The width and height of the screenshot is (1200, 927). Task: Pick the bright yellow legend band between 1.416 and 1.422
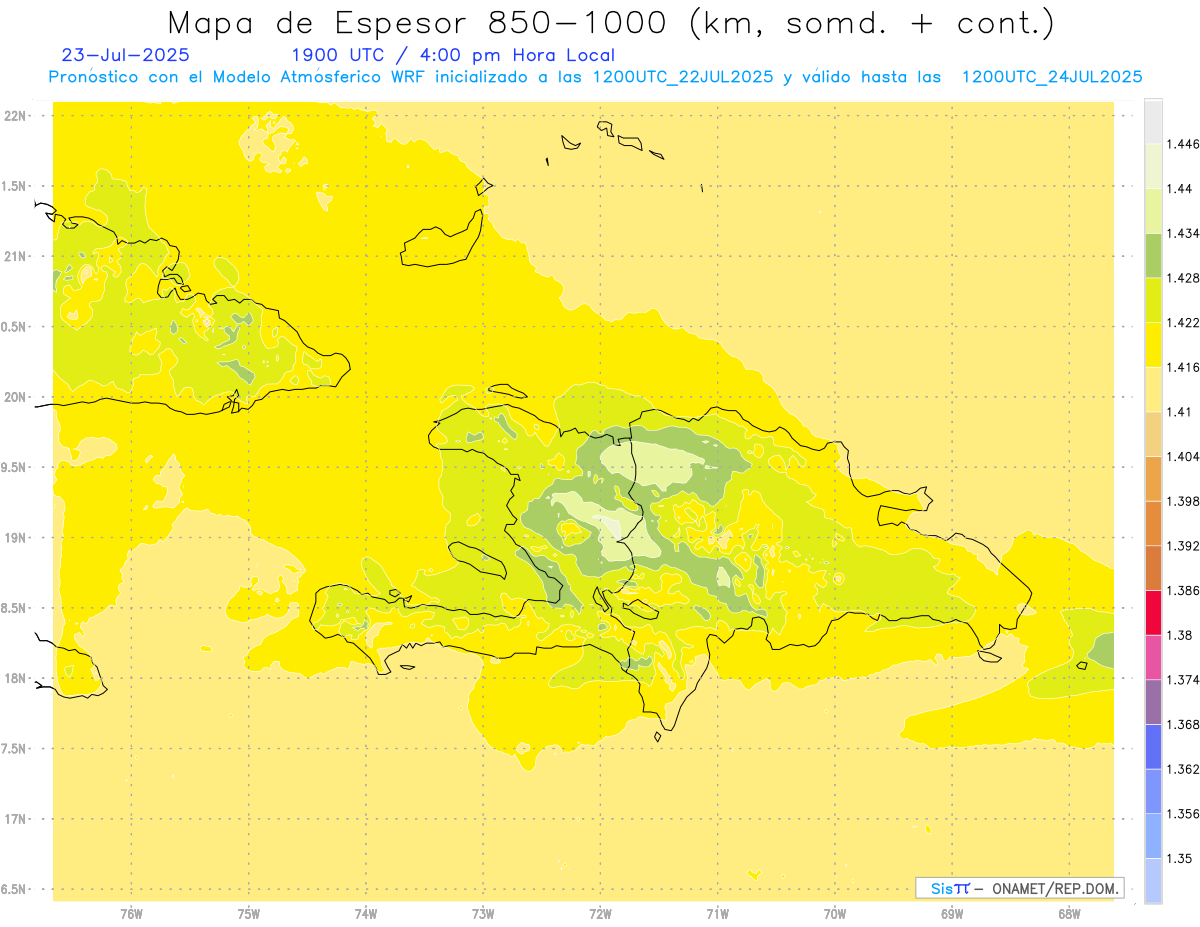pos(1153,345)
